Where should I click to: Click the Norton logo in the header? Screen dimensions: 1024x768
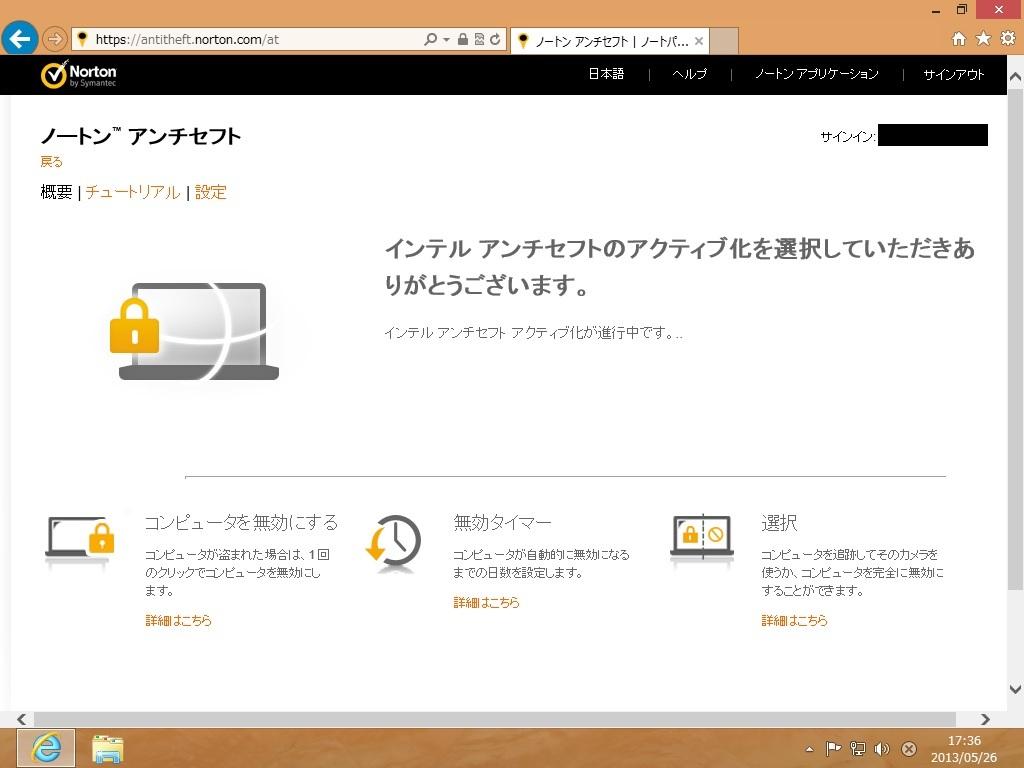click(x=78, y=75)
